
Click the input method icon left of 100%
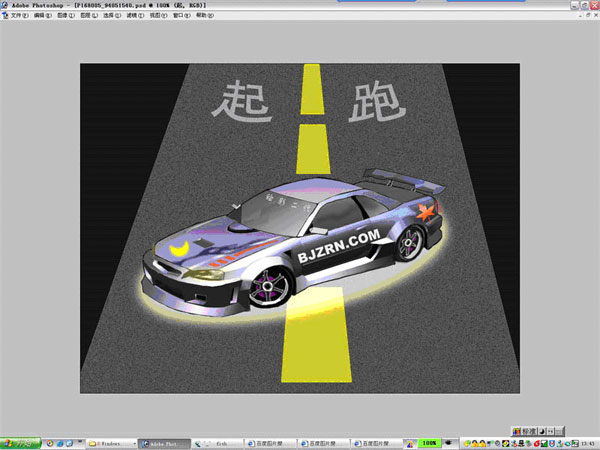410,443
